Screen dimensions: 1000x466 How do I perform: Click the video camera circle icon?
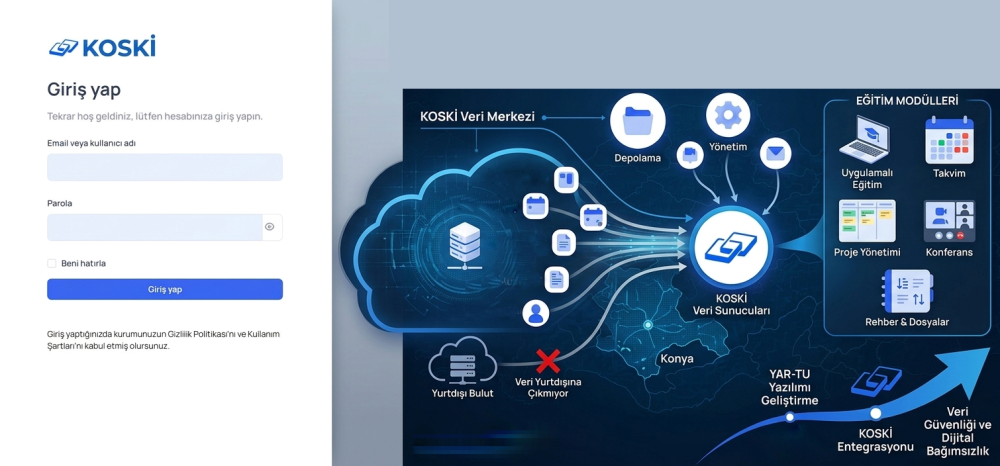click(690, 155)
